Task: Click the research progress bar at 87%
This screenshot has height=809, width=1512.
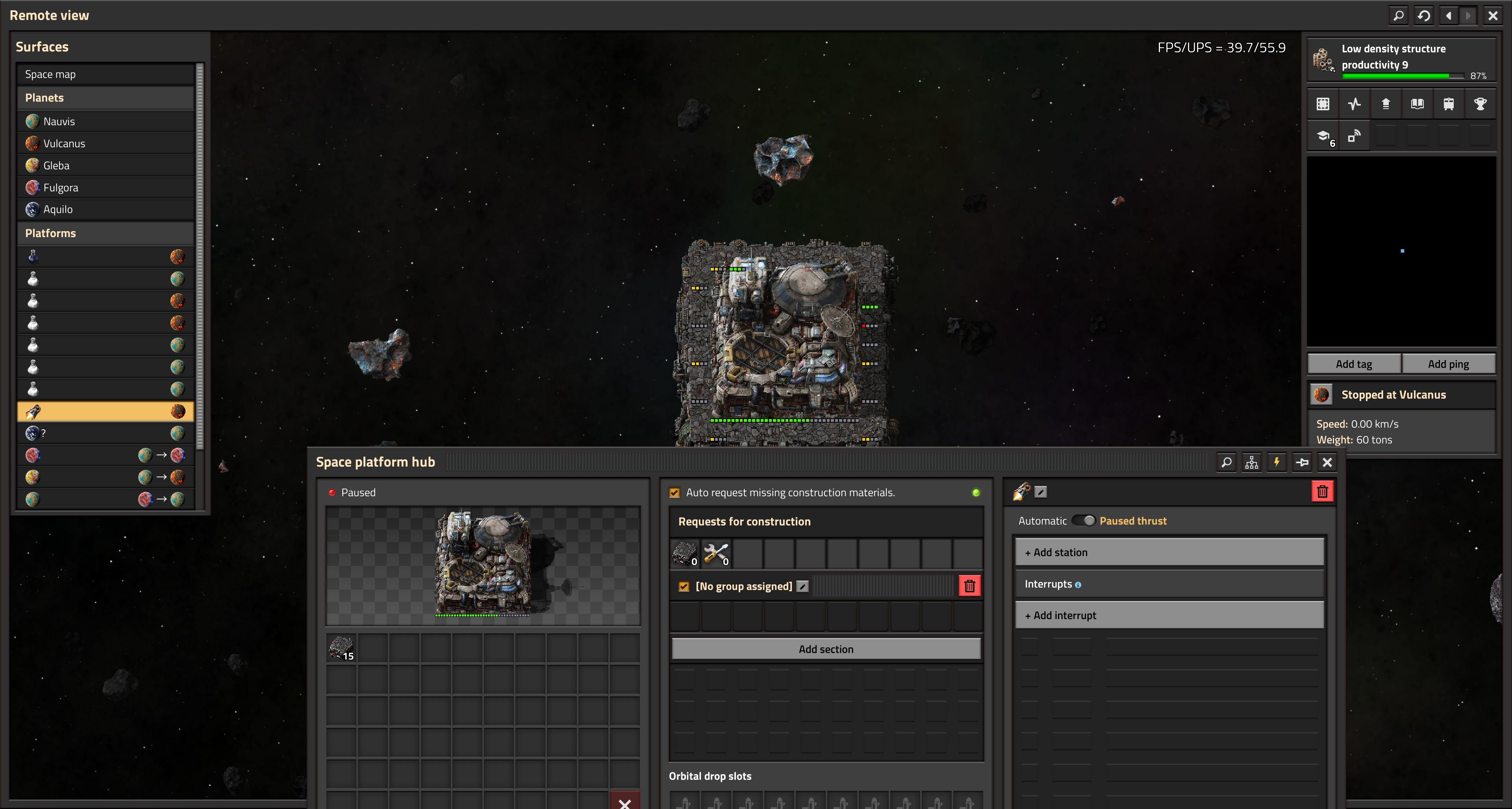Action: [1403, 76]
